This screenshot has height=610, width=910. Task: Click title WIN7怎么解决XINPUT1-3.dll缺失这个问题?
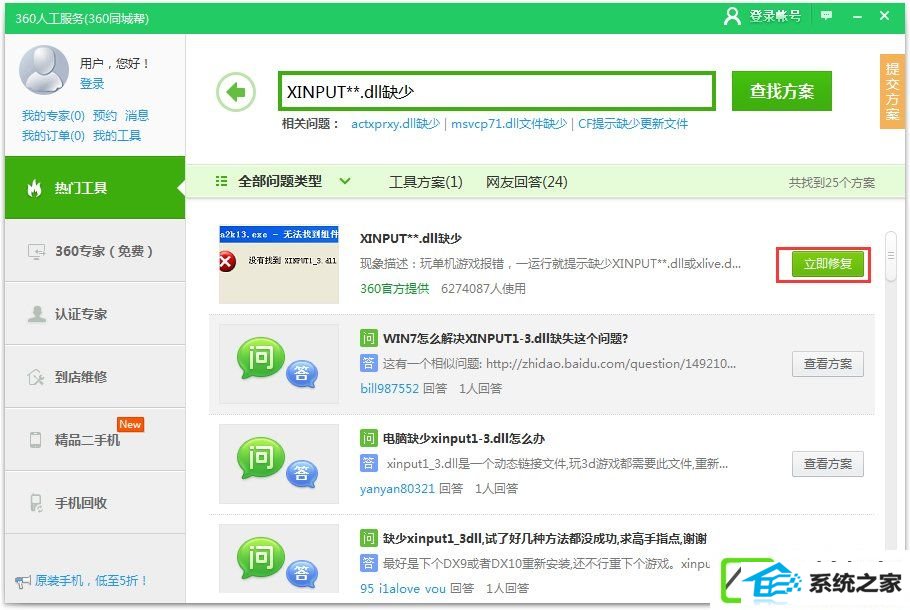(505, 338)
